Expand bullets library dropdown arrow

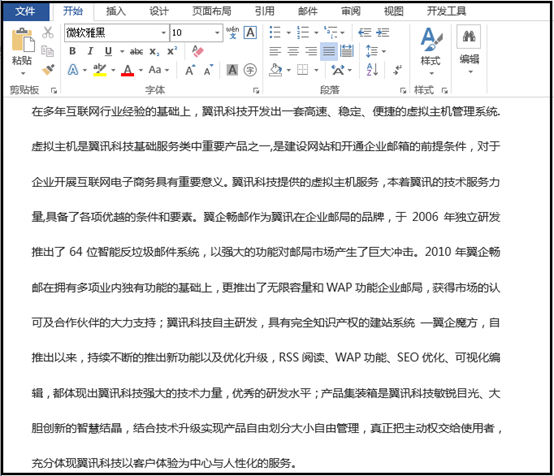click(x=289, y=33)
